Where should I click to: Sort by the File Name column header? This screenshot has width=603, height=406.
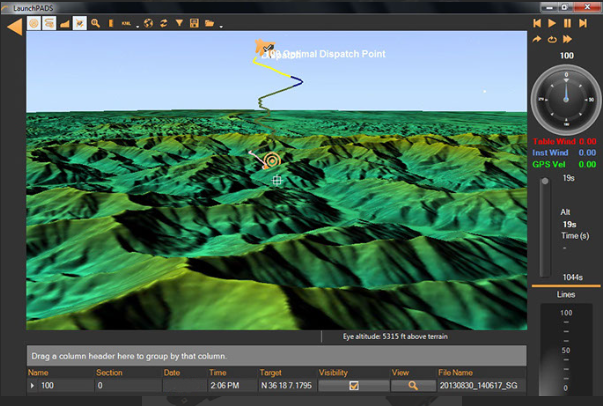coord(458,372)
